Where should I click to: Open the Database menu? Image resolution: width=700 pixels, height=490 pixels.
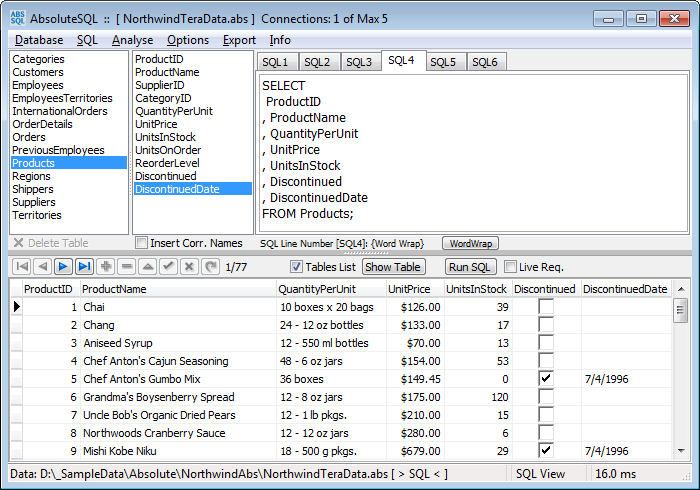coord(39,40)
